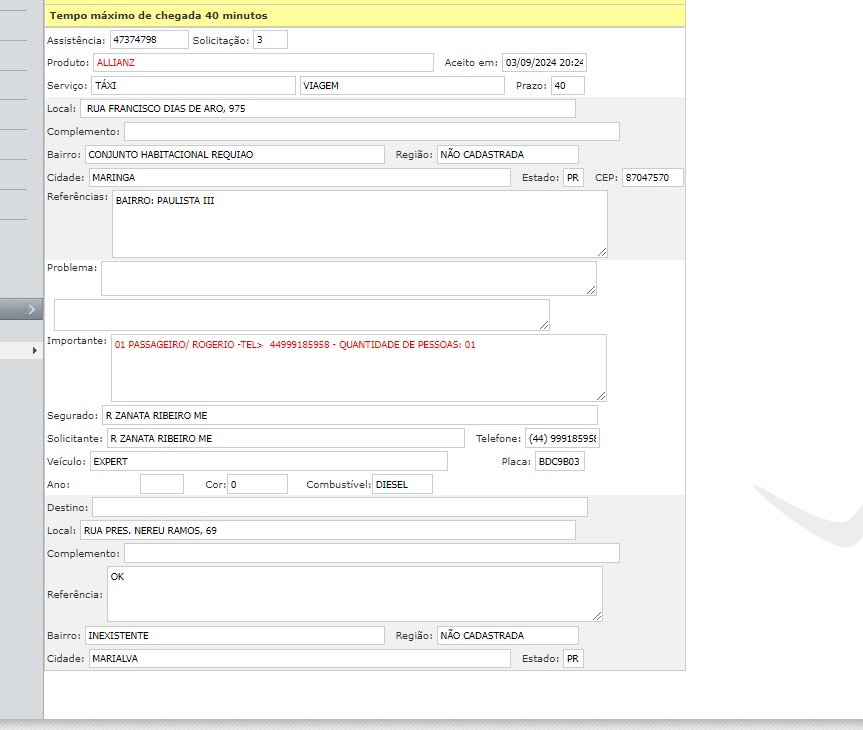Viewport: 863px width, 730px height.
Task: Expand the left sidebar double-chevron button
Action: 30,310
